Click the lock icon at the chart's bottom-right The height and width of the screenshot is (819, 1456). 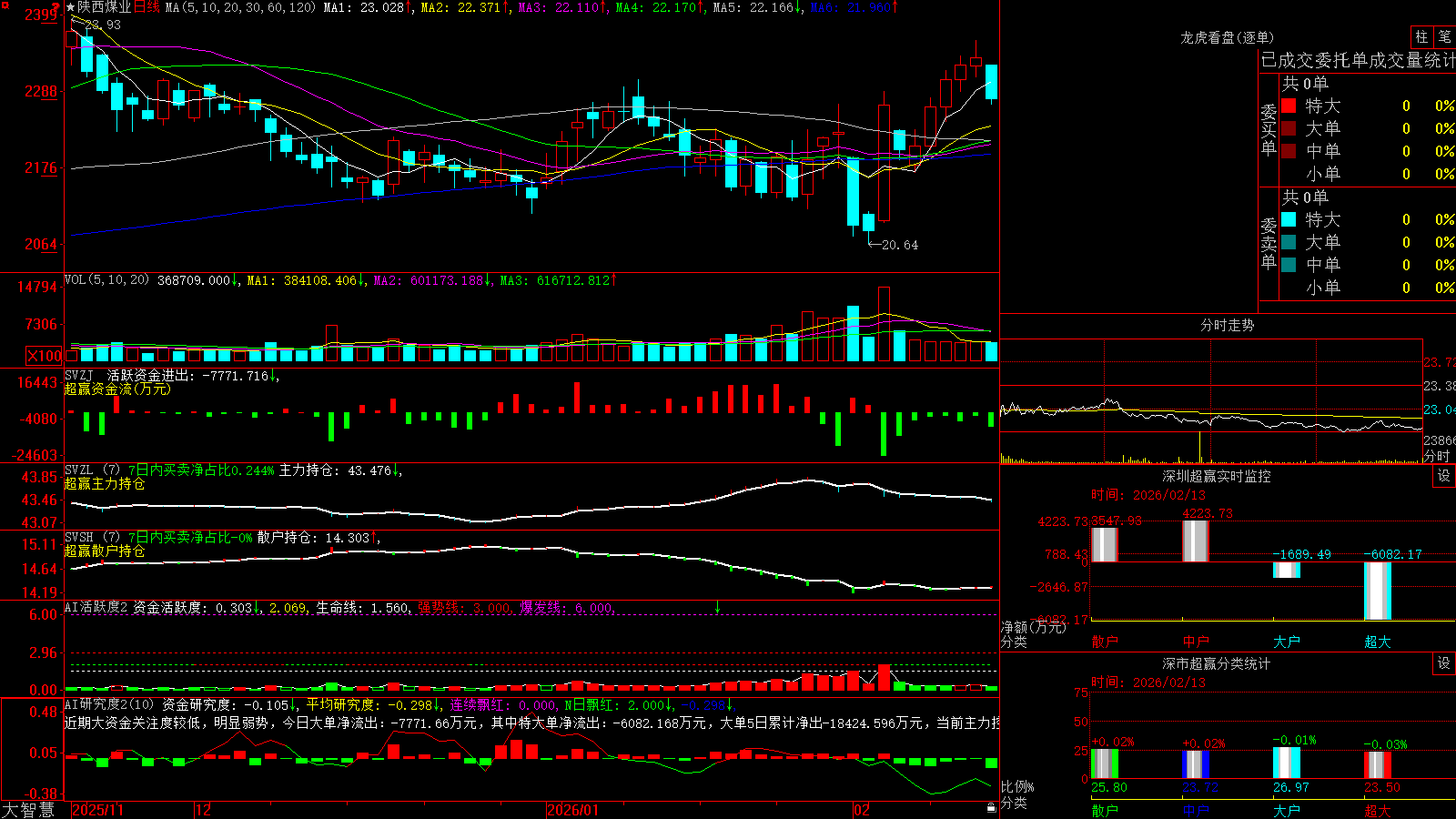(x=992, y=808)
